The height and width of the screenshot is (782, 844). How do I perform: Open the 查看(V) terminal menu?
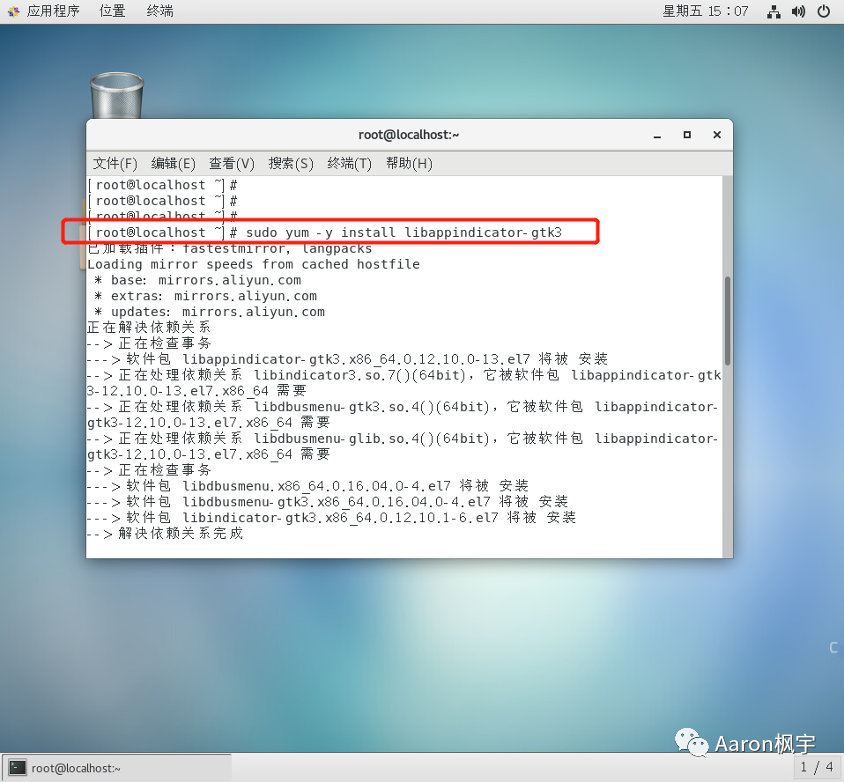[x=231, y=163]
